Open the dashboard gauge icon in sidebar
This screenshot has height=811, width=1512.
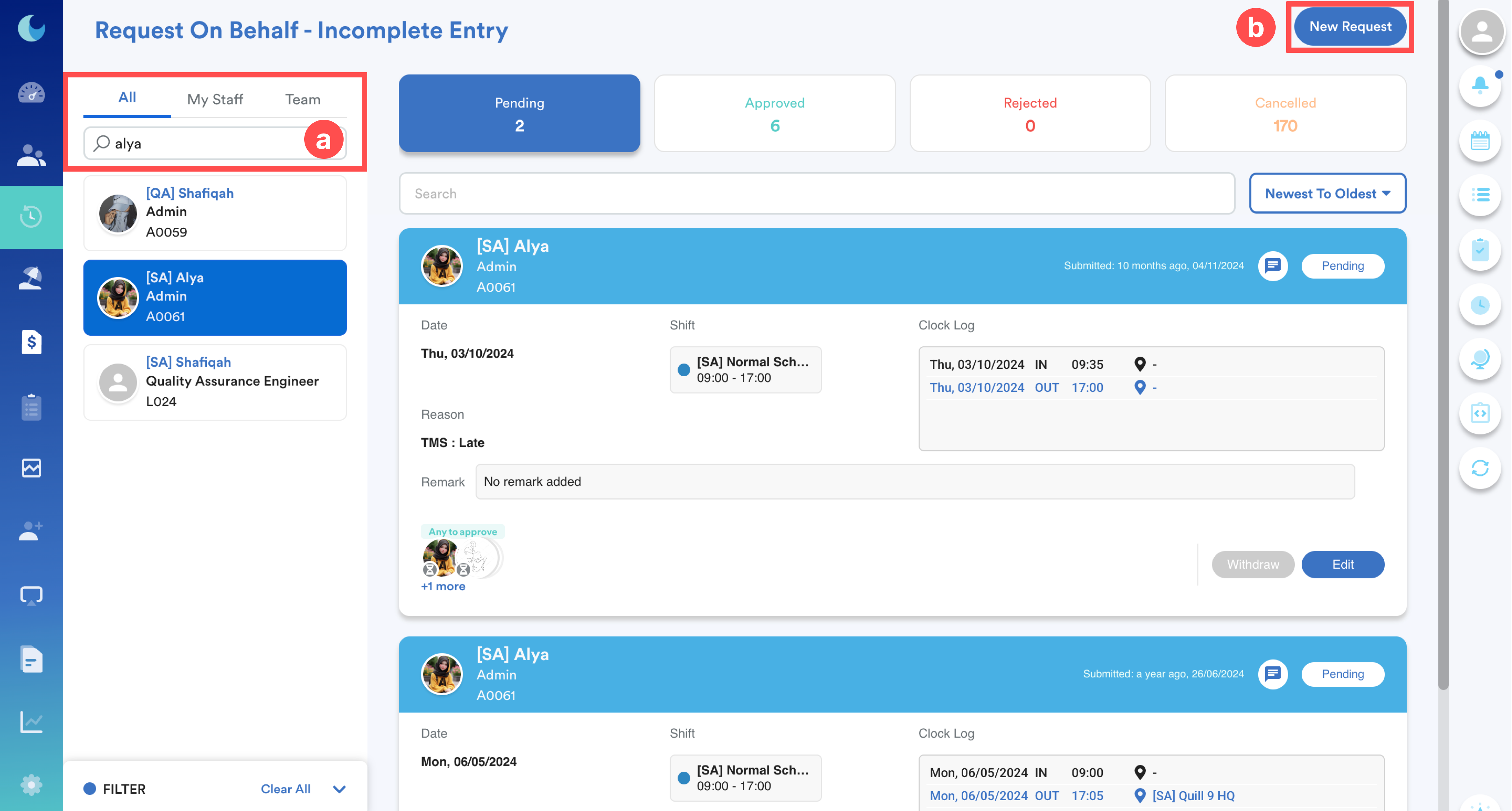(31, 93)
